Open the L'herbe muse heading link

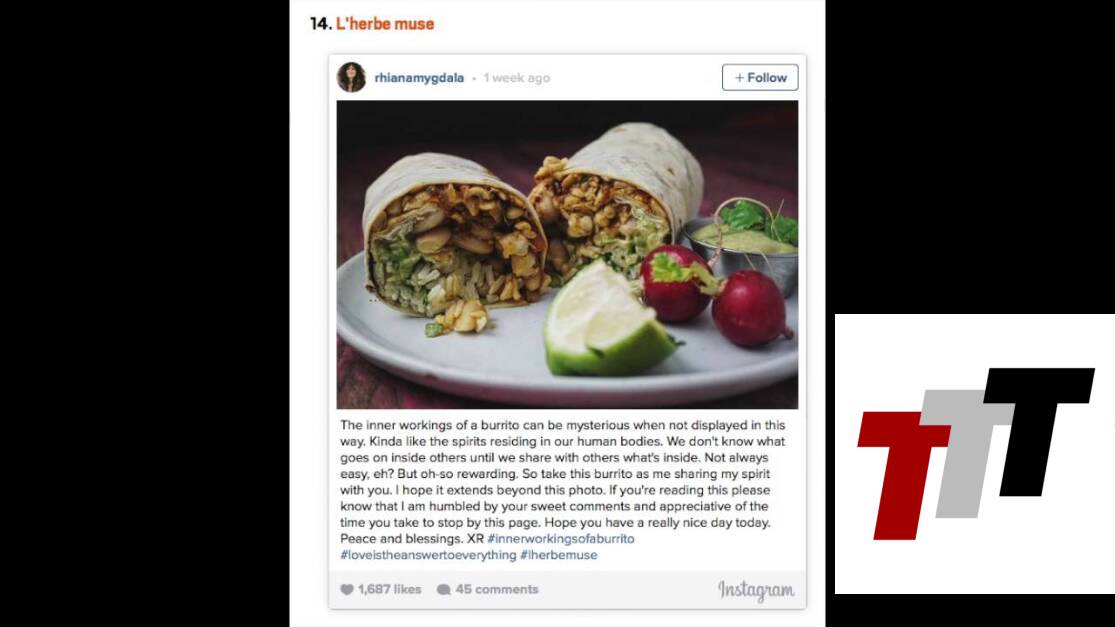[385, 24]
